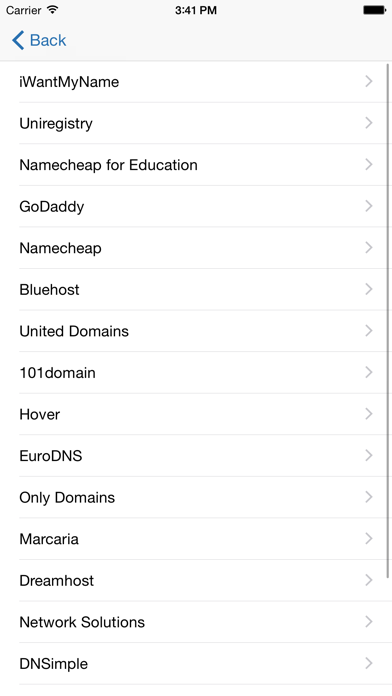Image resolution: width=392 pixels, height=696 pixels.
Task: Tap the Network Solutions arrow icon
Action: click(x=368, y=622)
